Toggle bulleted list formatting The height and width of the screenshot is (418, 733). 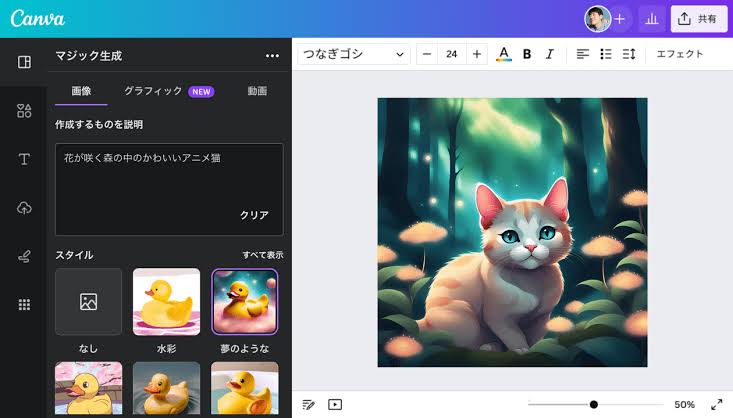tap(605, 54)
